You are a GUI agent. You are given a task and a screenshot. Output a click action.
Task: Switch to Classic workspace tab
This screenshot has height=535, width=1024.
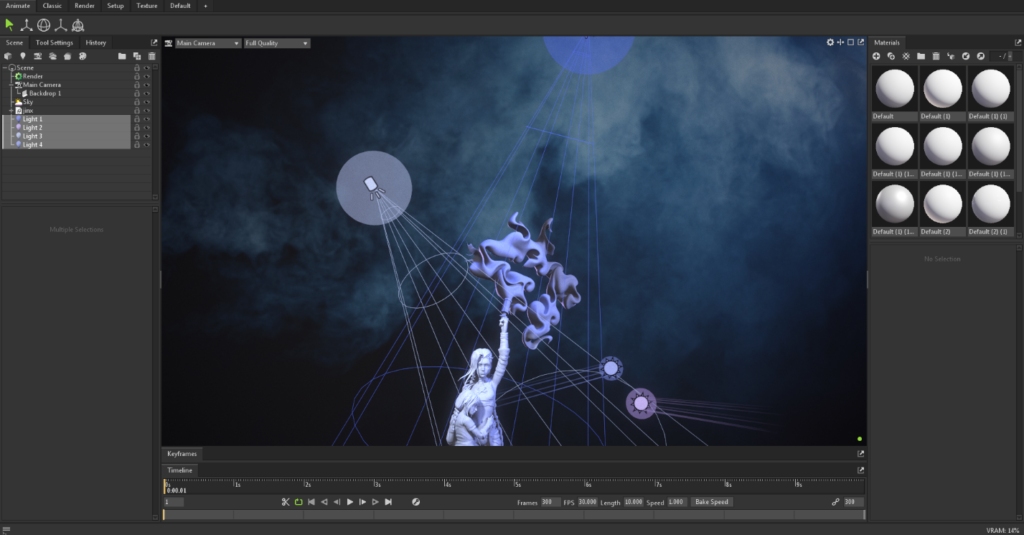click(52, 6)
